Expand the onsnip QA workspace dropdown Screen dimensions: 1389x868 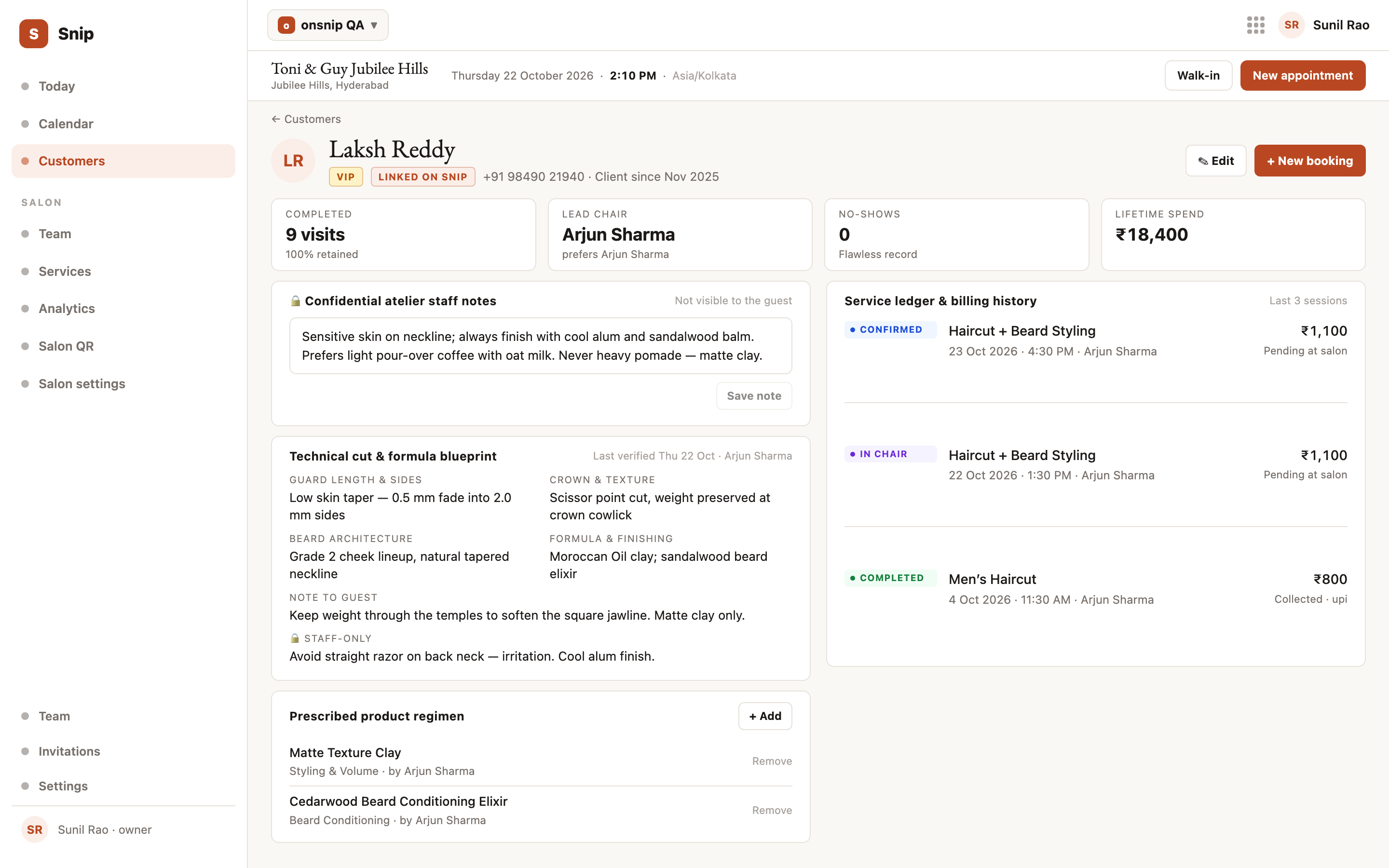pyautogui.click(x=328, y=25)
